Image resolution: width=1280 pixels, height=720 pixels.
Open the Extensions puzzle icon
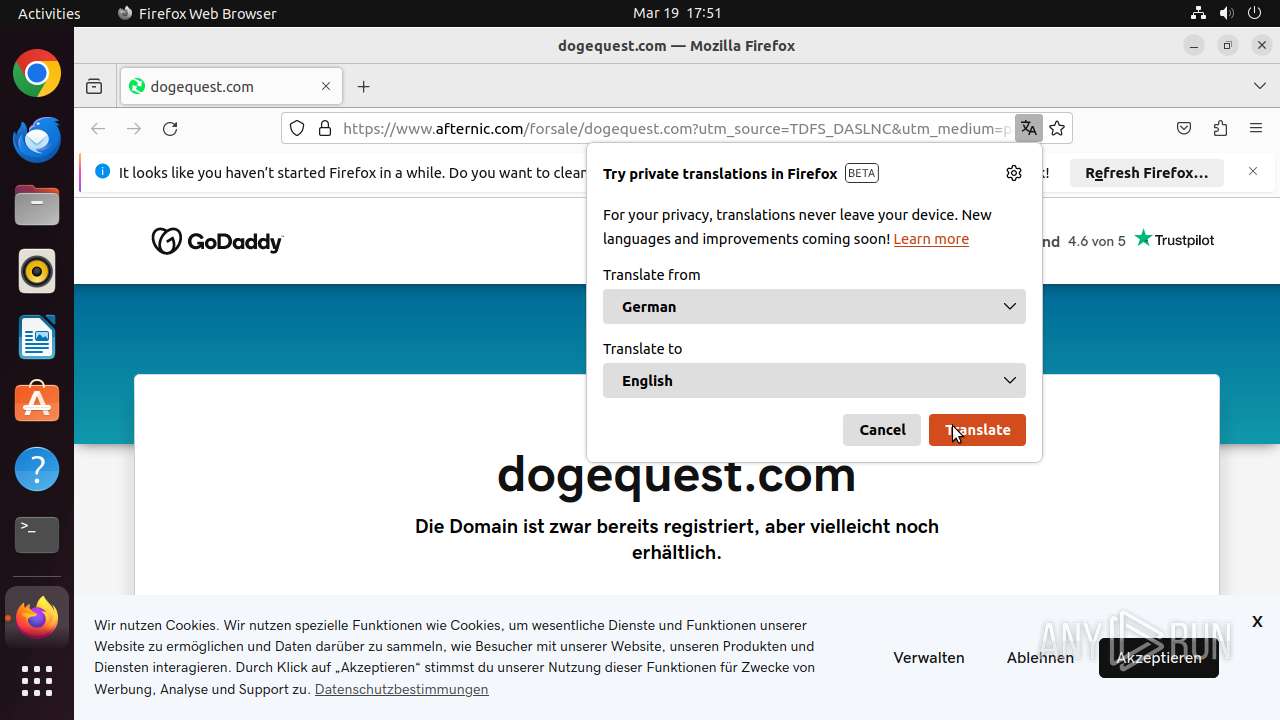(x=1220, y=128)
